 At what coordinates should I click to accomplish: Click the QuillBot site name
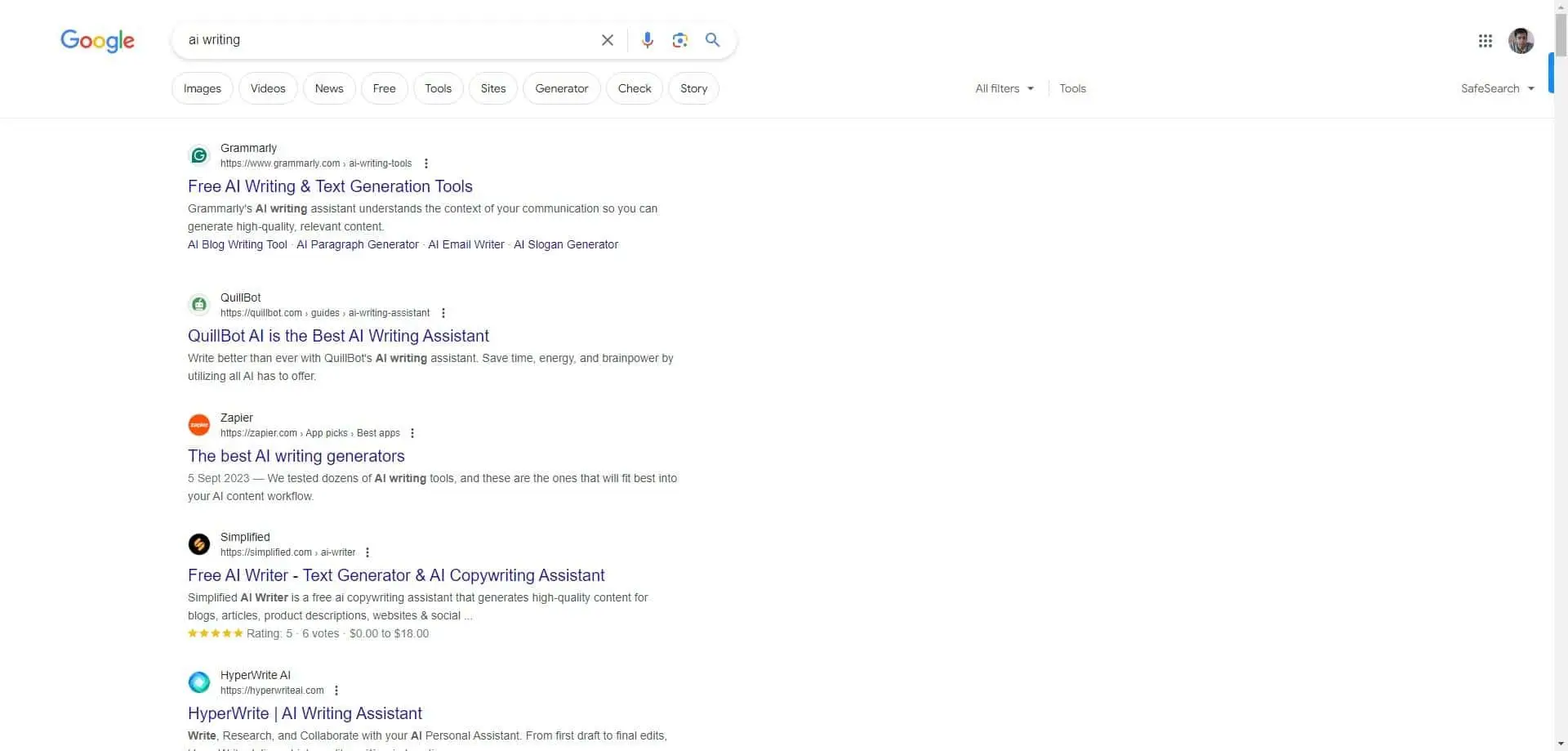point(241,297)
